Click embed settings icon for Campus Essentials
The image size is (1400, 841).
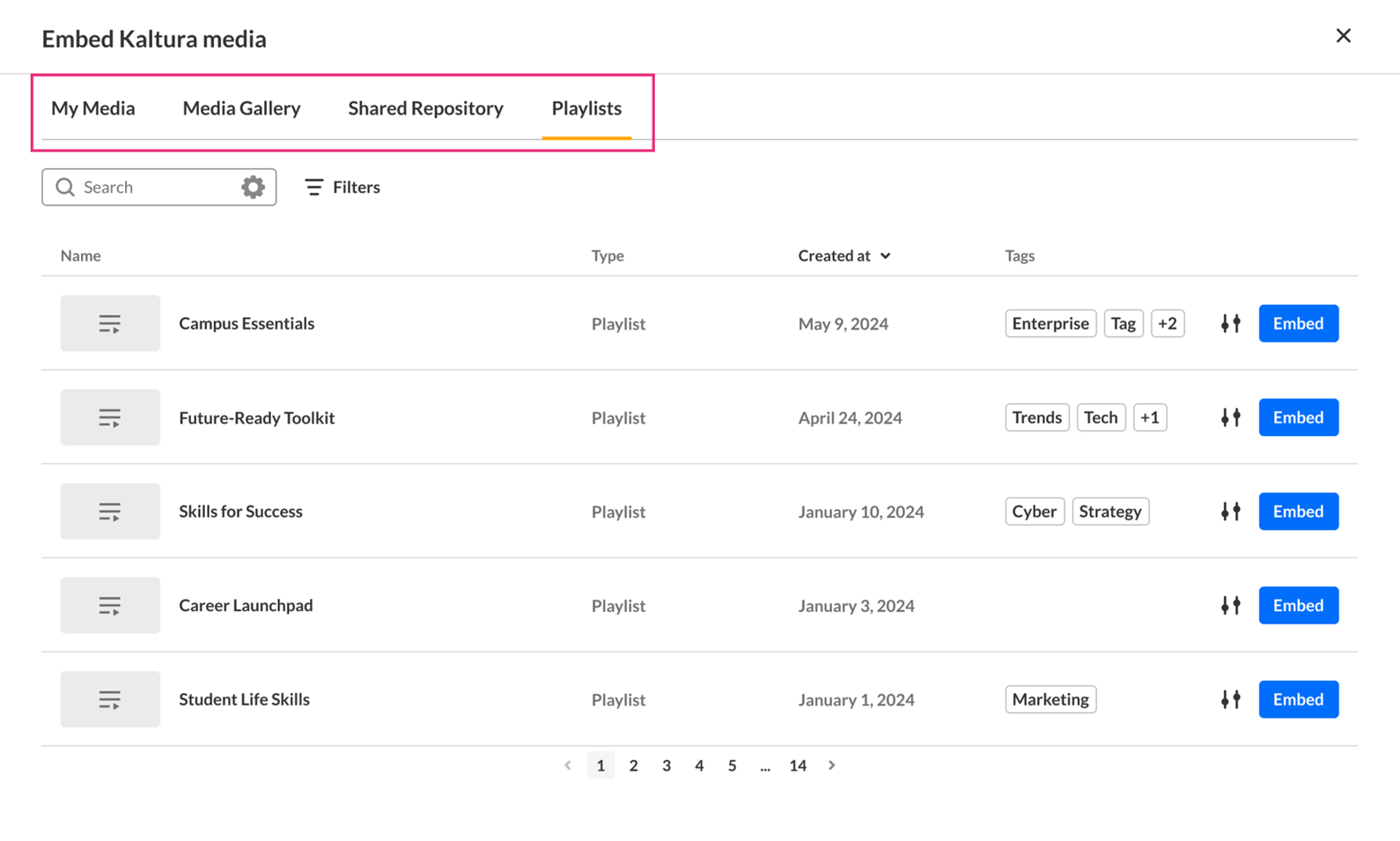click(1230, 323)
